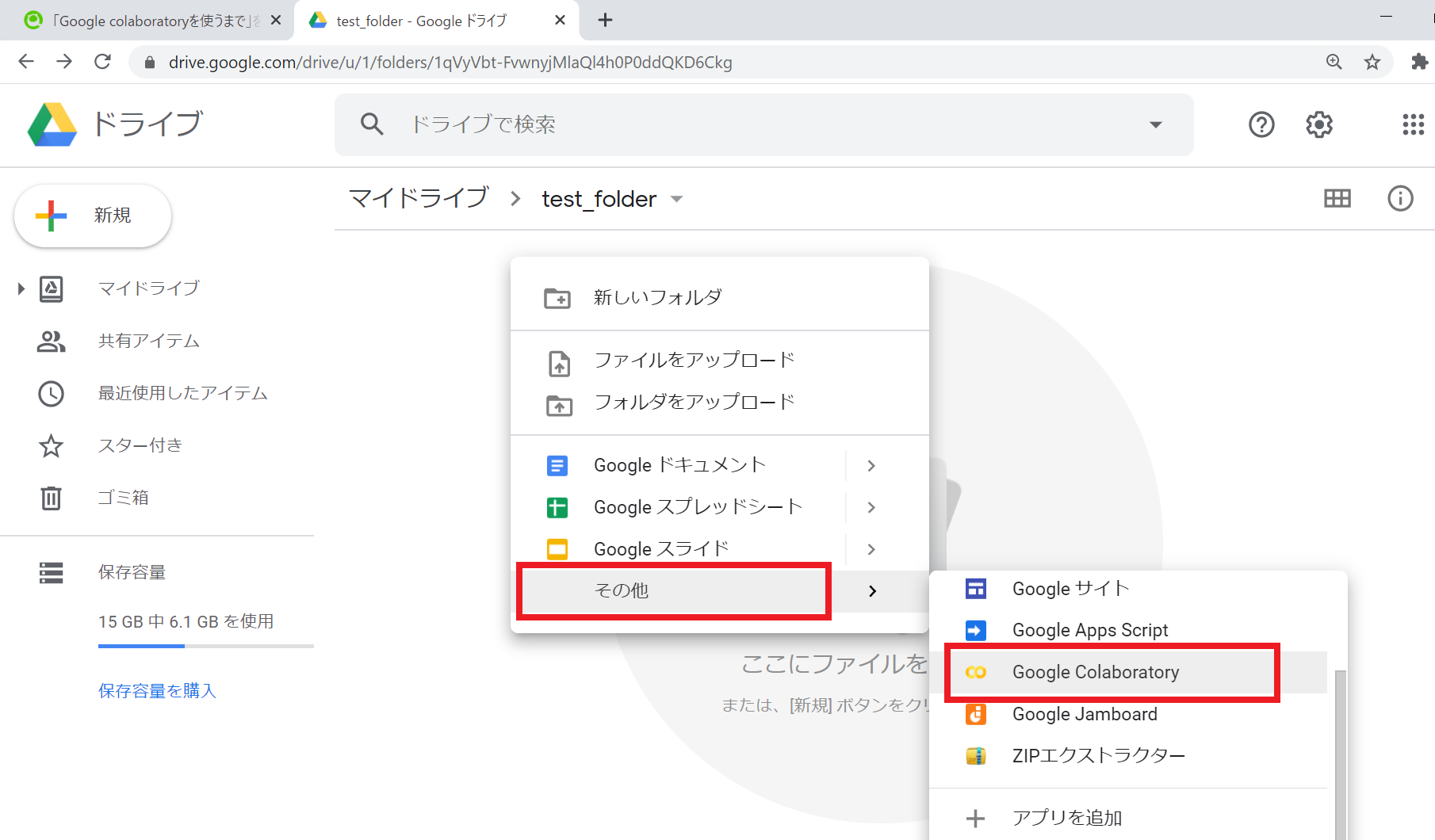Go to マイドライブ breadcrumb
Image resolution: width=1435 pixels, height=840 pixels.
(x=419, y=198)
